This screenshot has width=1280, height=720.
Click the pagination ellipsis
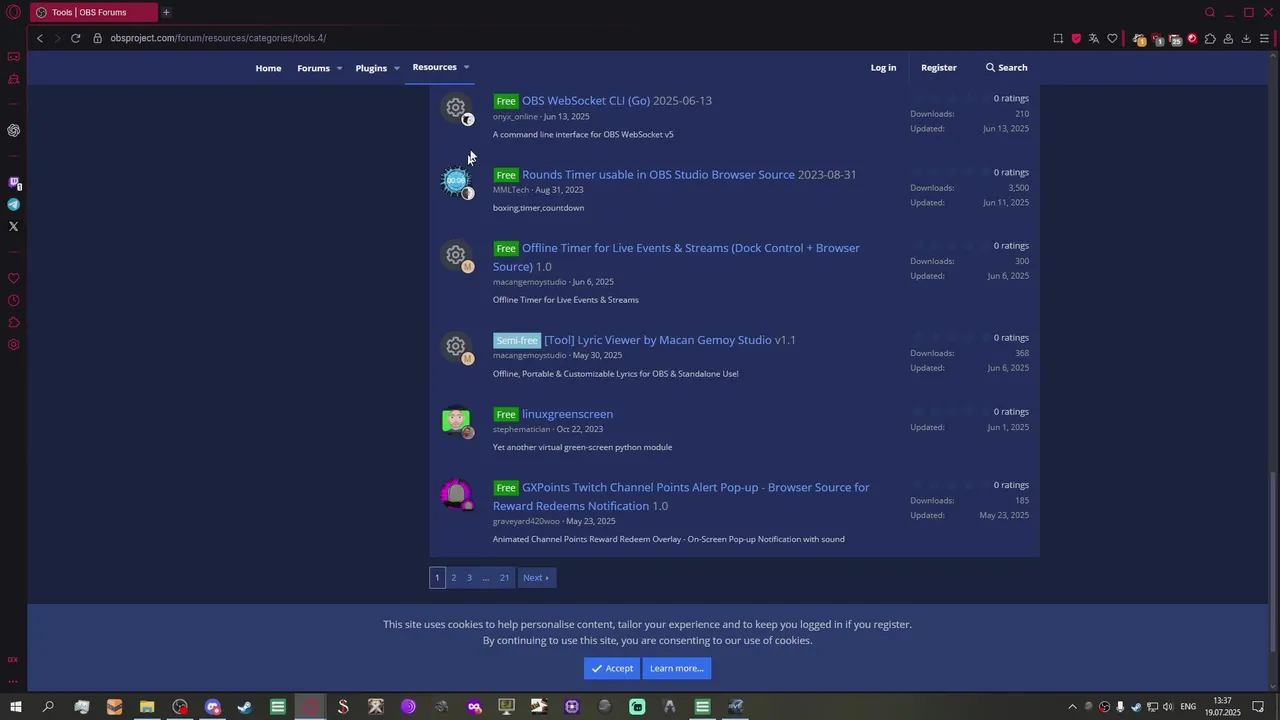coord(486,577)
